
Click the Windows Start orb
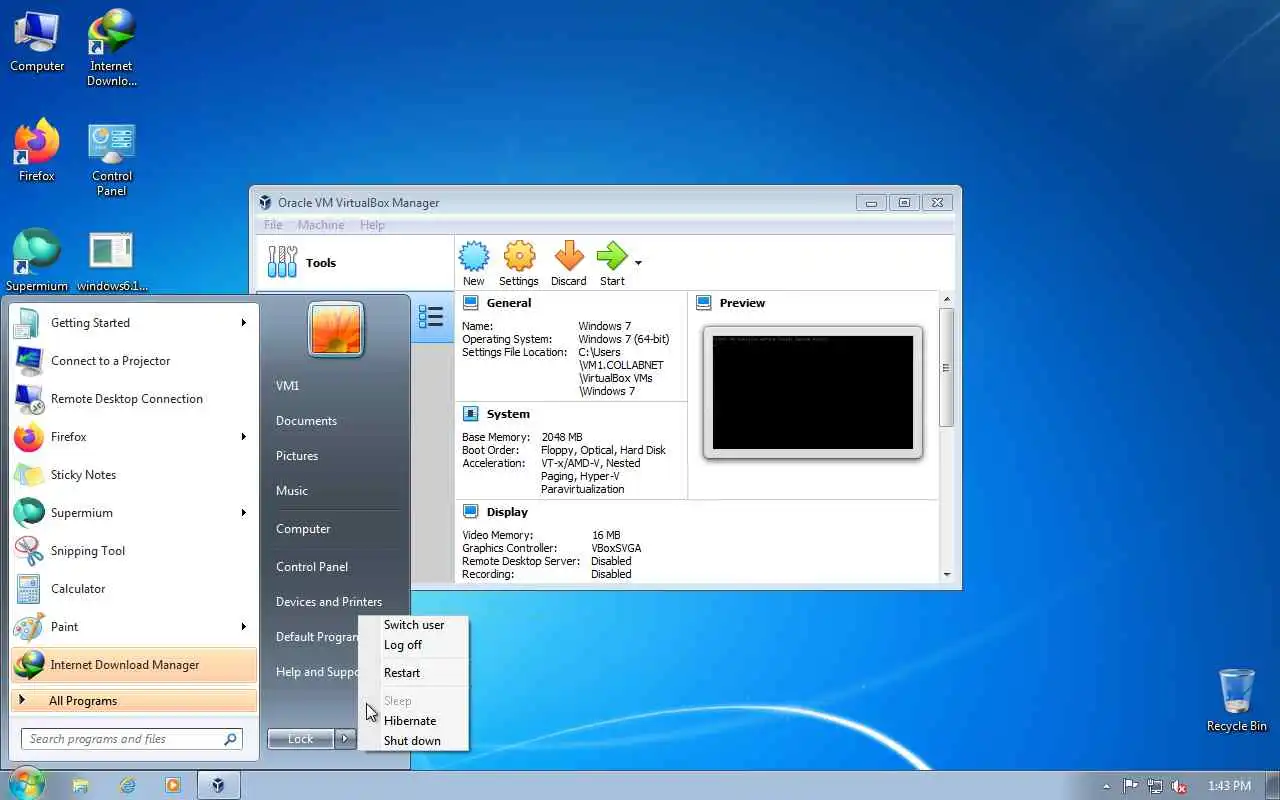[x=26, y=784]
